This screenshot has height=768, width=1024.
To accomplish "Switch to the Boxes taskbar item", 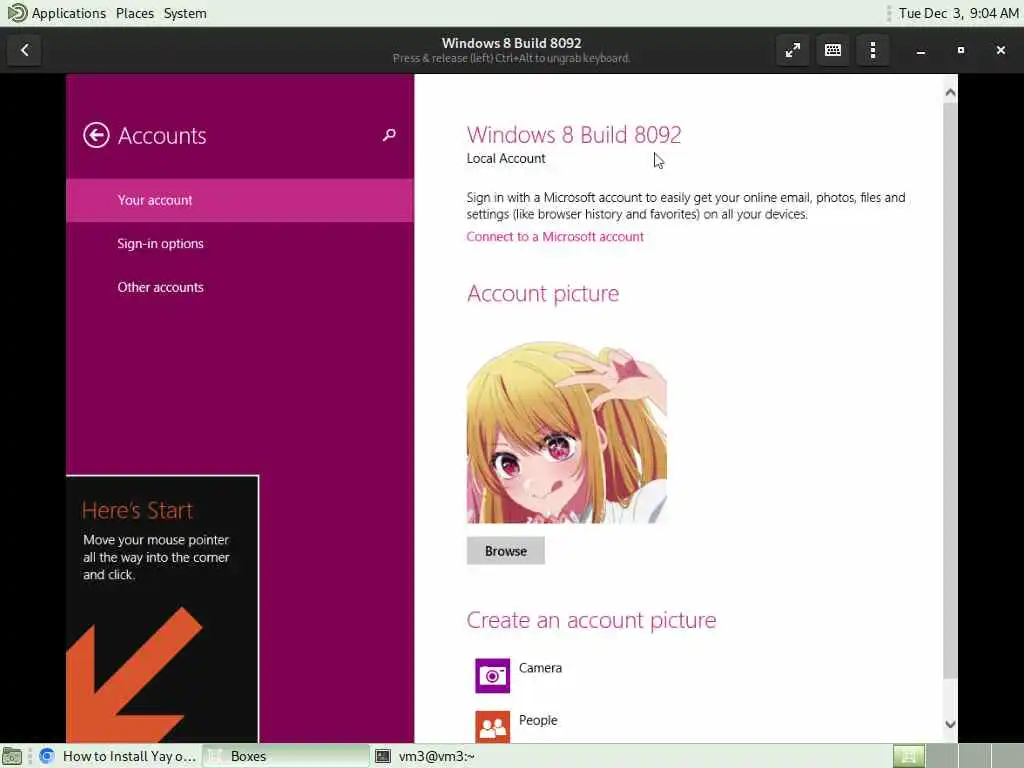I will [x=285, y=756].
